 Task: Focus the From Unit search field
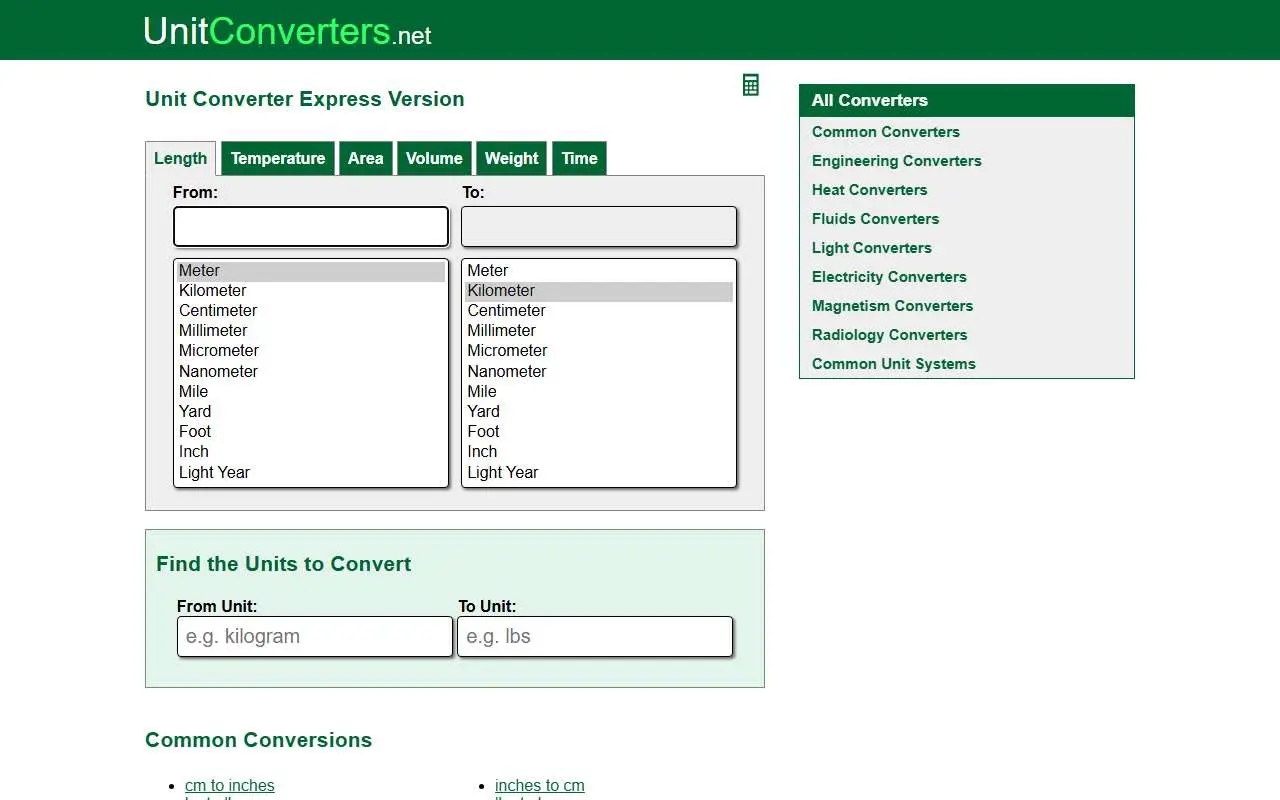(x=315, y=636)
